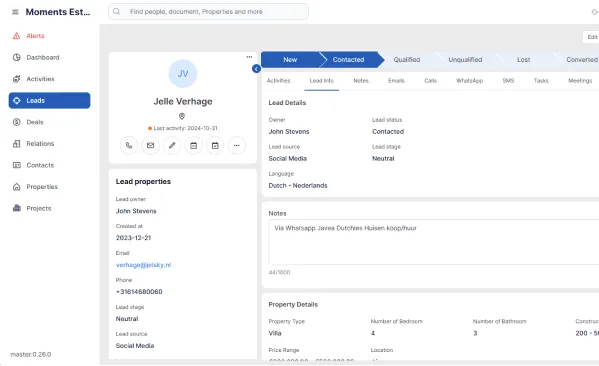Open the Activities sidebar item
The width and height of the screenshot is (599, 366).
pyautogui.click(x=49, y=79)
